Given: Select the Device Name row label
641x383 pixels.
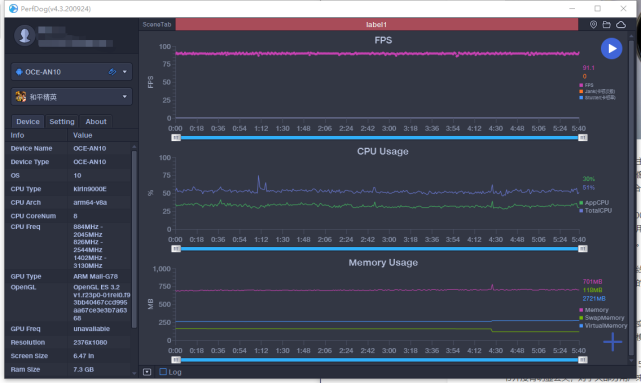Looking at the screenshot, I should click(x=31, y=148).
